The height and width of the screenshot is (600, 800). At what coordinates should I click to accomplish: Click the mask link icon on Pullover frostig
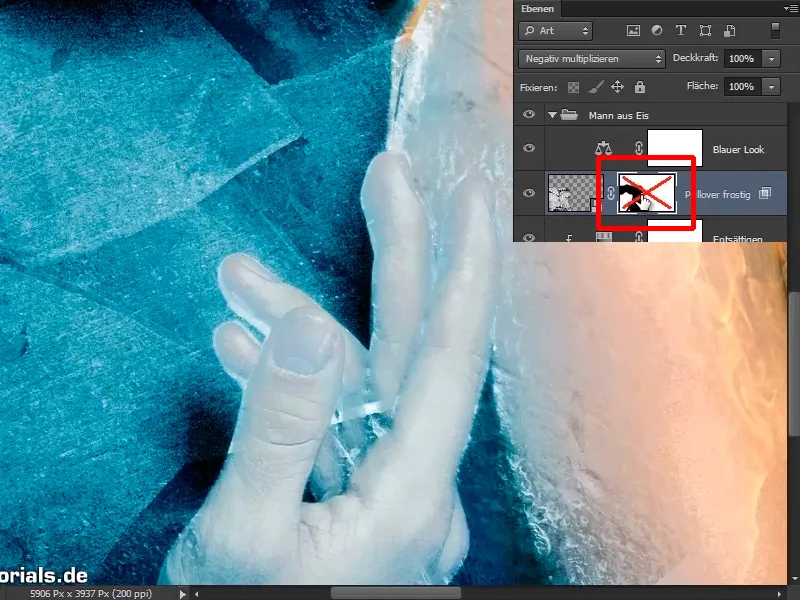click(611, 193)
